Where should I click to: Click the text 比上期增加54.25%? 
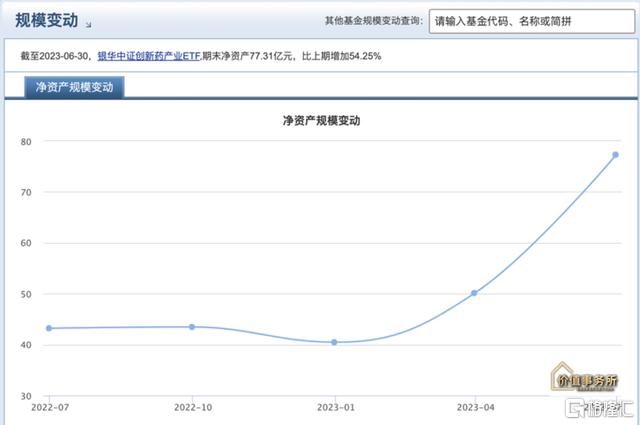(x=342, y=56)
